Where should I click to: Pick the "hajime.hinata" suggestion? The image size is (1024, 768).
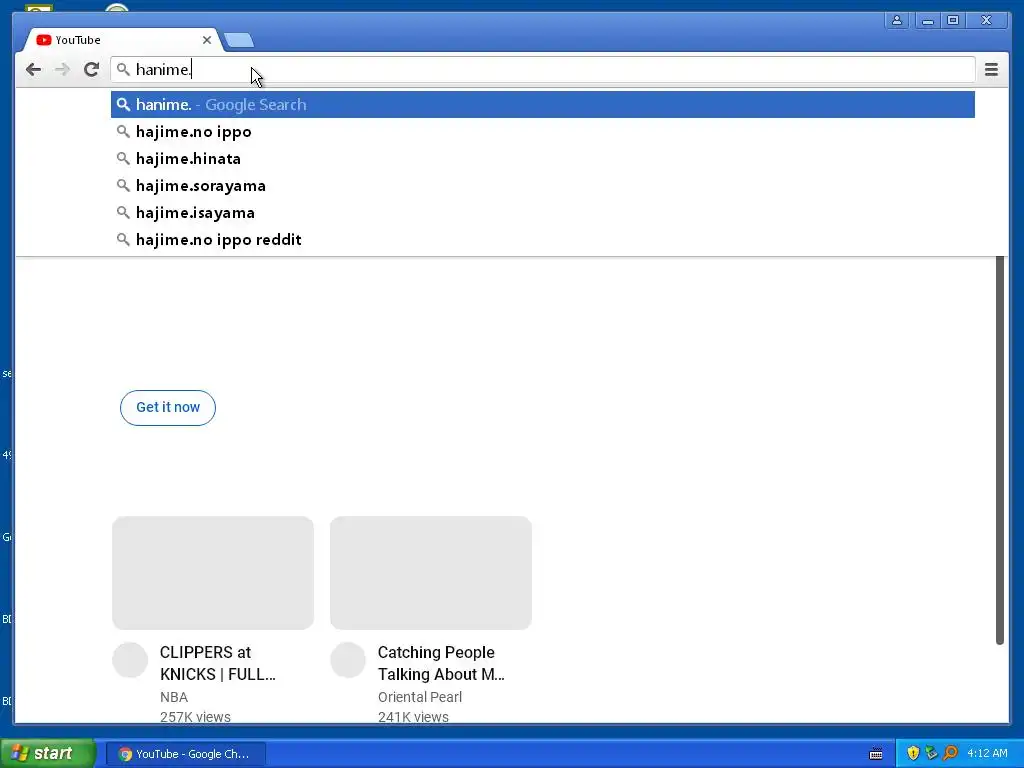pyautogui.click(x=542, y=159)
